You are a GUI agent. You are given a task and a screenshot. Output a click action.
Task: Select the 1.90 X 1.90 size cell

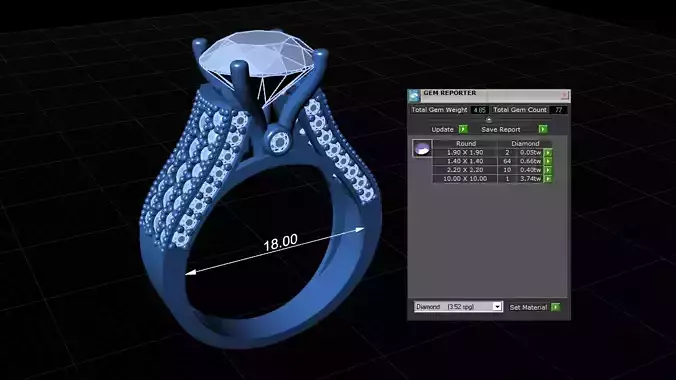tap(465, 153)
